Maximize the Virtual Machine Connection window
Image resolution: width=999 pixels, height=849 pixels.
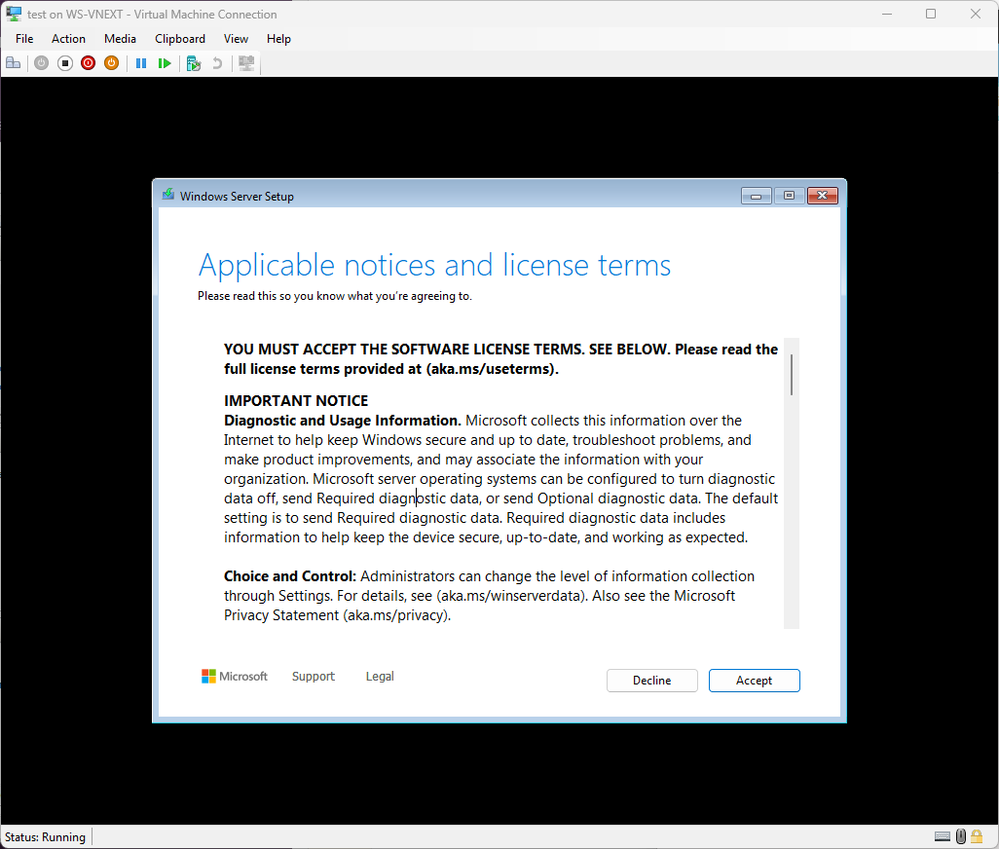pos(931,14)
